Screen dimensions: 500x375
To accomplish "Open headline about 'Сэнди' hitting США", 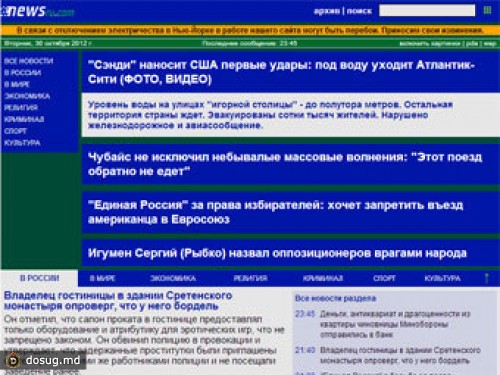I will (281, 72).
